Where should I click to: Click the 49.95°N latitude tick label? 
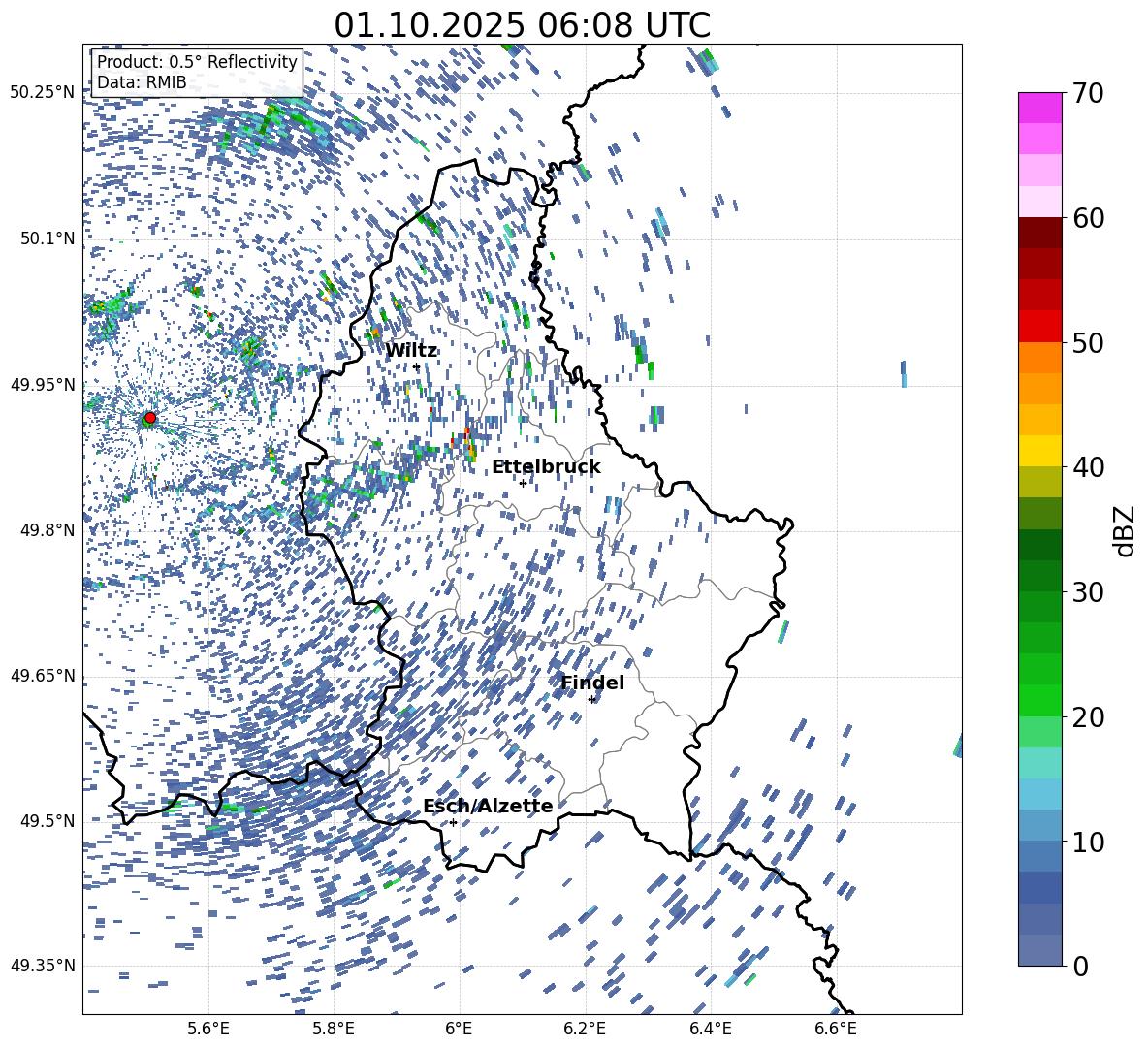(x=43, y=385)
